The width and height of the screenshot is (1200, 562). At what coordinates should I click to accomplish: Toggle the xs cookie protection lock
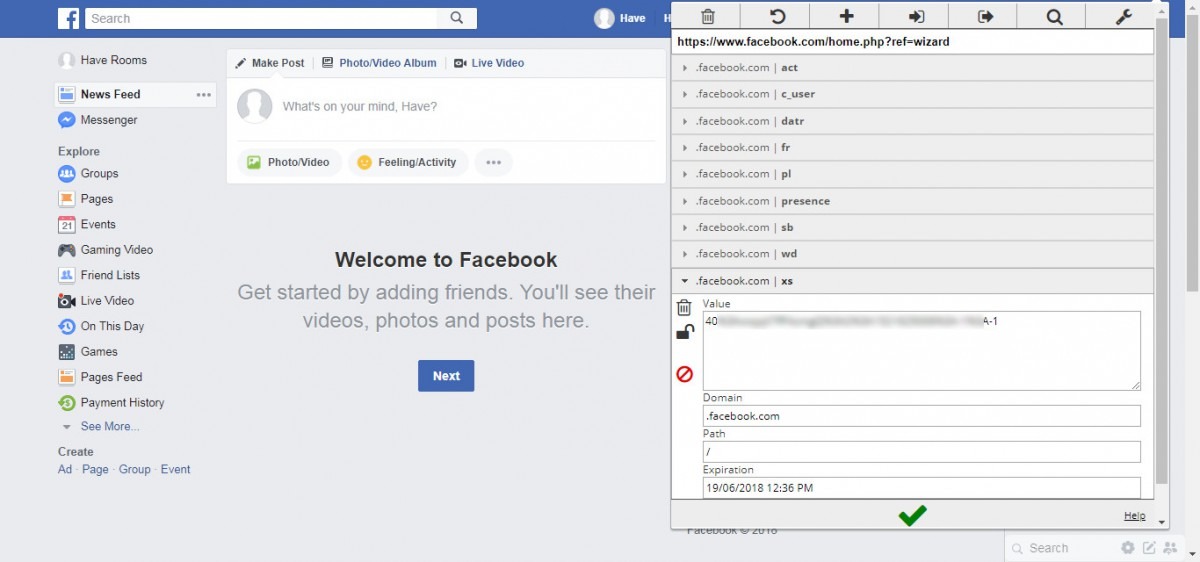pos(685,332)
